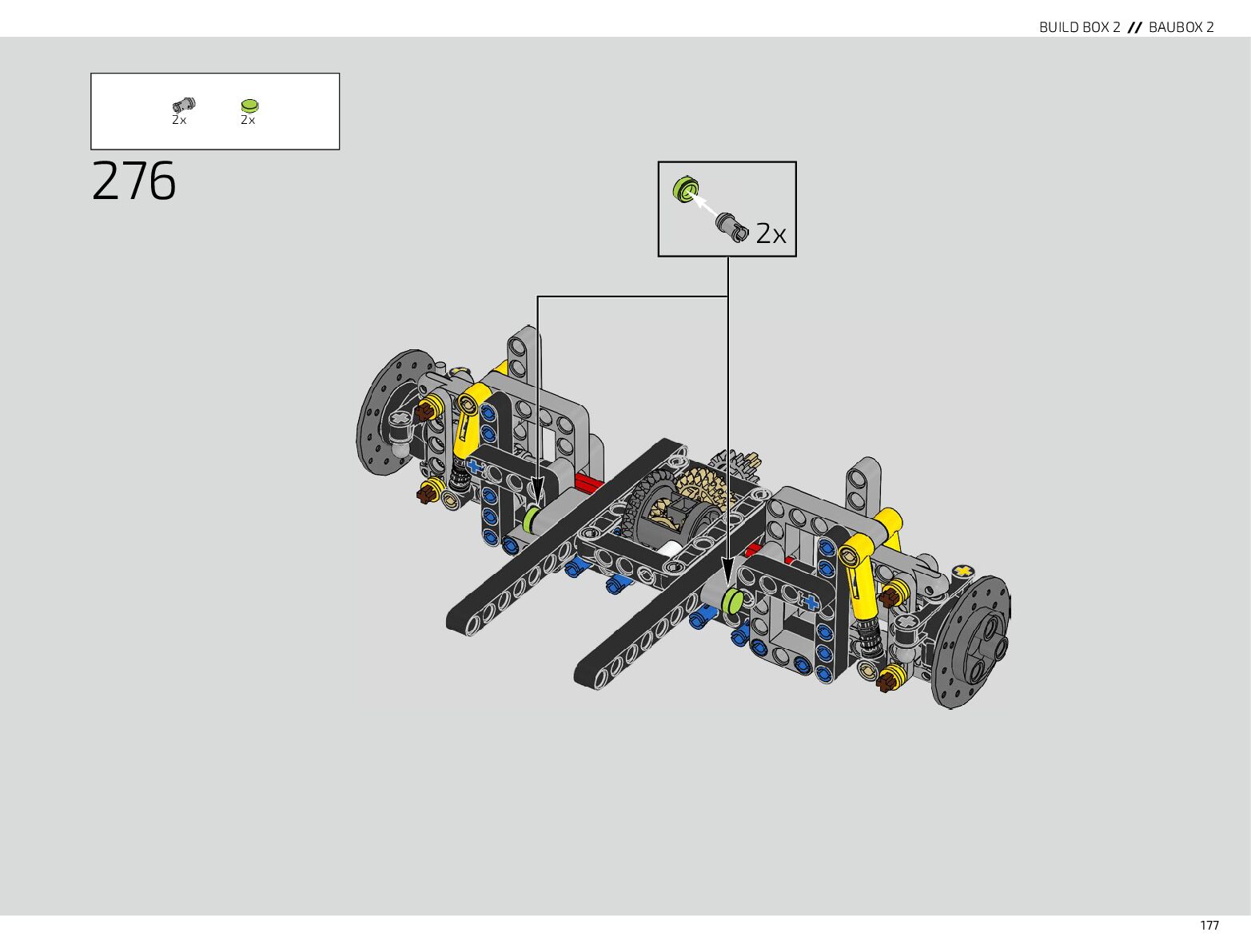The width and height of the screenshot is (1251, 952).
Task: Click the large 2x label in callout
Action: (771, 233)
